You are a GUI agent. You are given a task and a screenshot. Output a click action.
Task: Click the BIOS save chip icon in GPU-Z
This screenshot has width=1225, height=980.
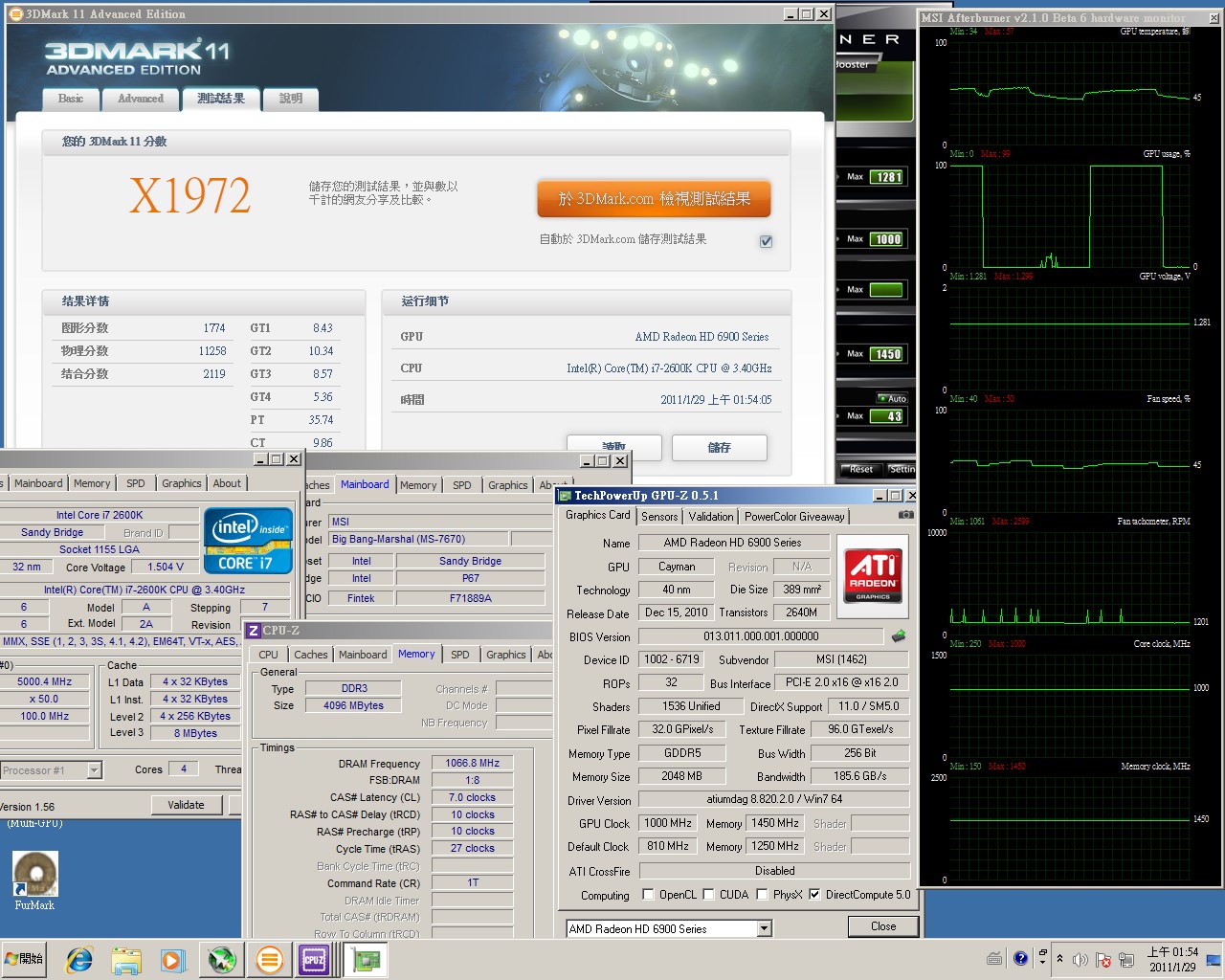point(898,636)
